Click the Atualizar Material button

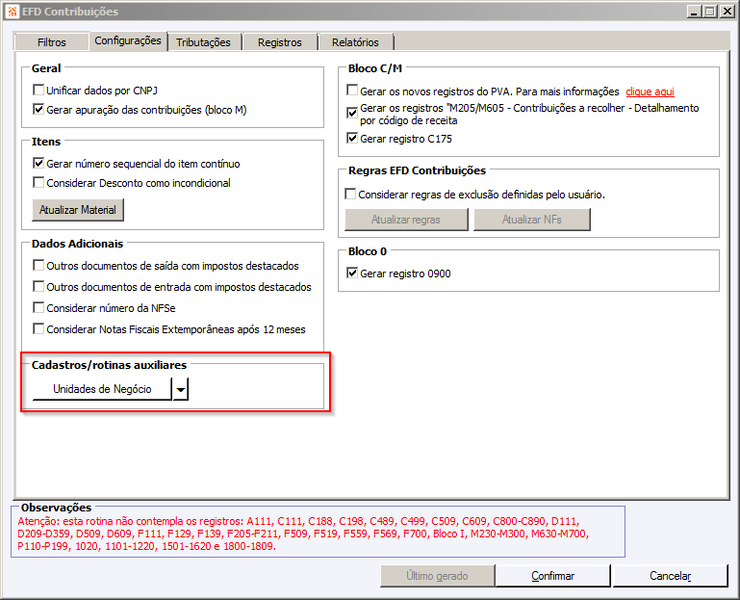78,210
